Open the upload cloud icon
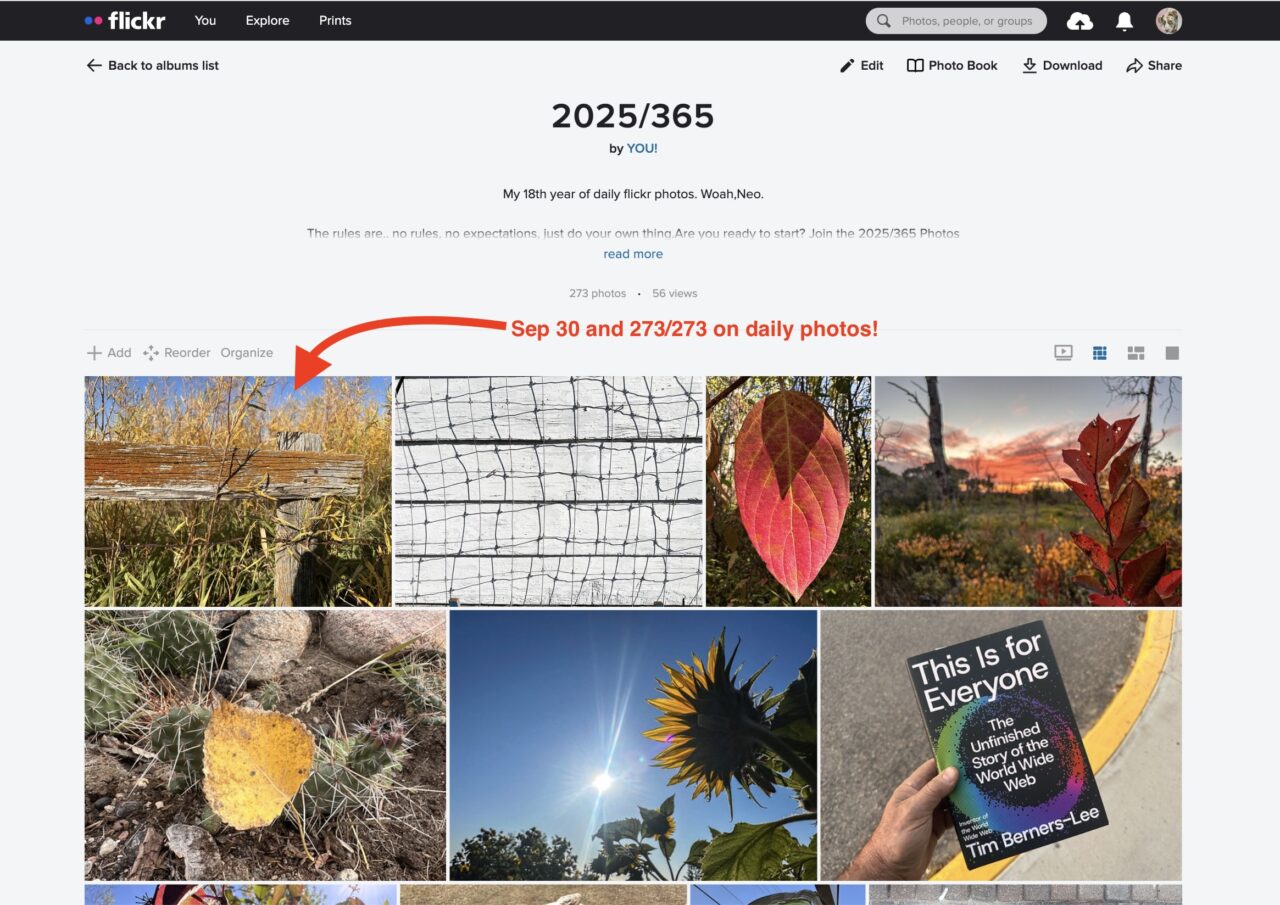Image resolution: width=1280 pixels, height=905 pixels. point(1080,21)
